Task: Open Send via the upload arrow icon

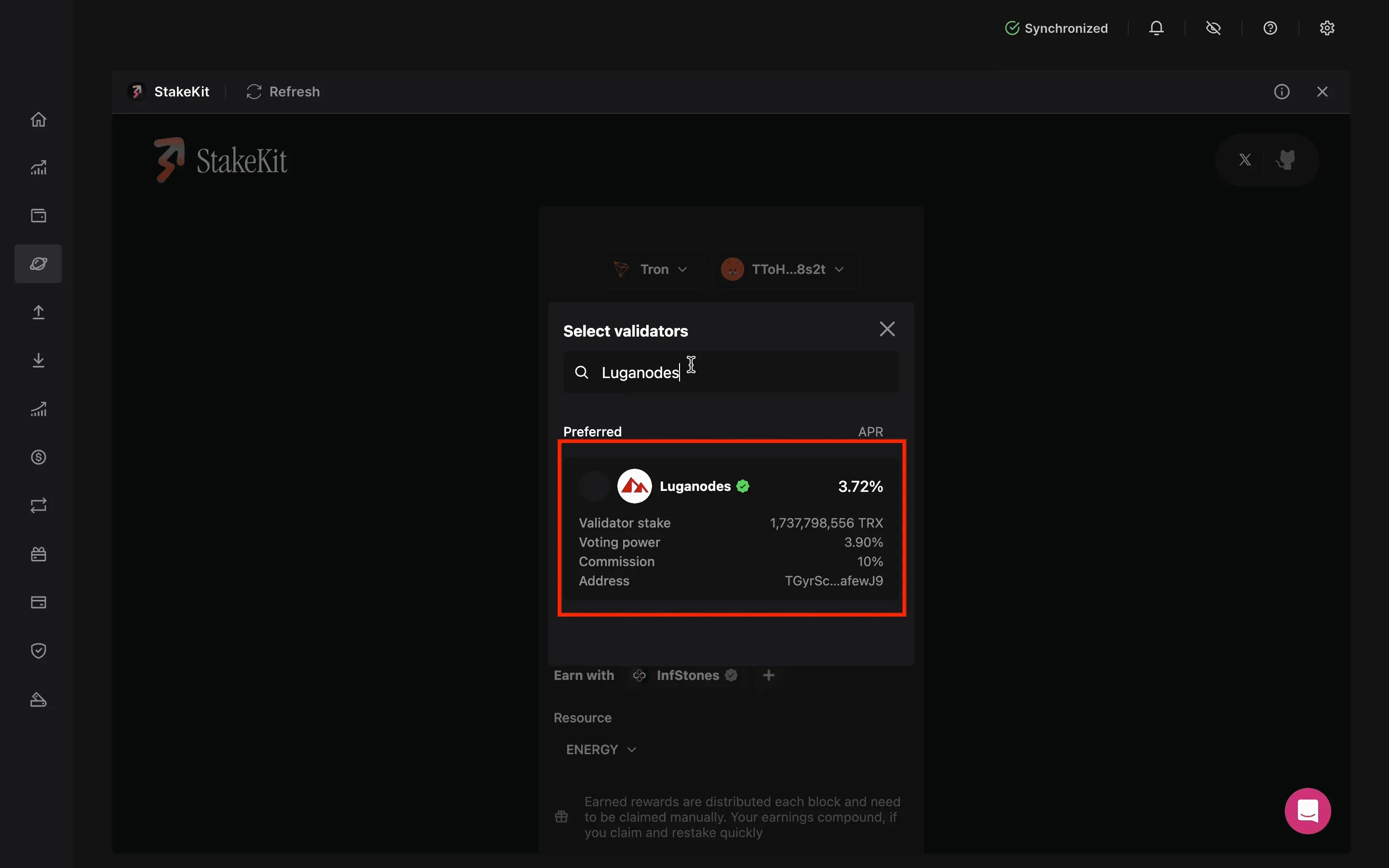Action: coord(39,312)
